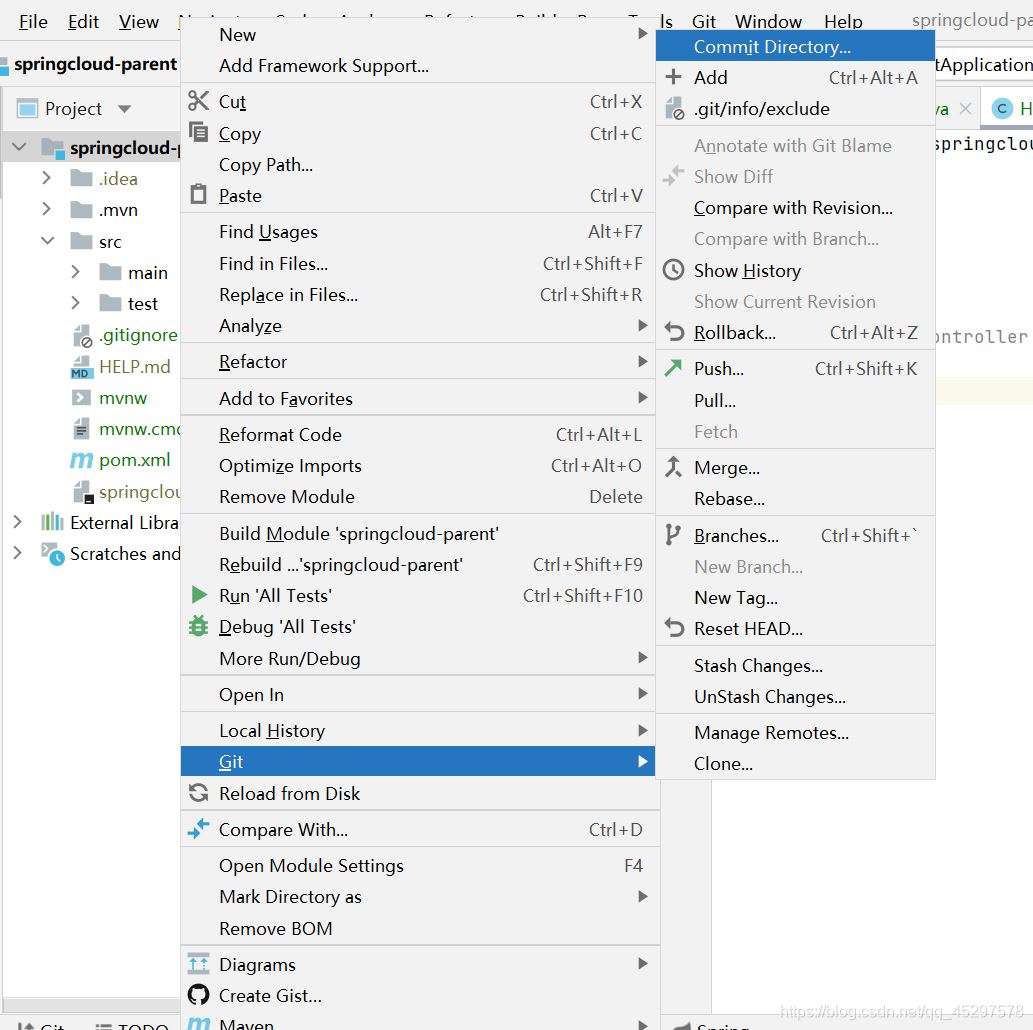Viewport: 1033px width, 1030px height.
Task: Select Commit Directory from Git submenu
Action: (772, 46)
